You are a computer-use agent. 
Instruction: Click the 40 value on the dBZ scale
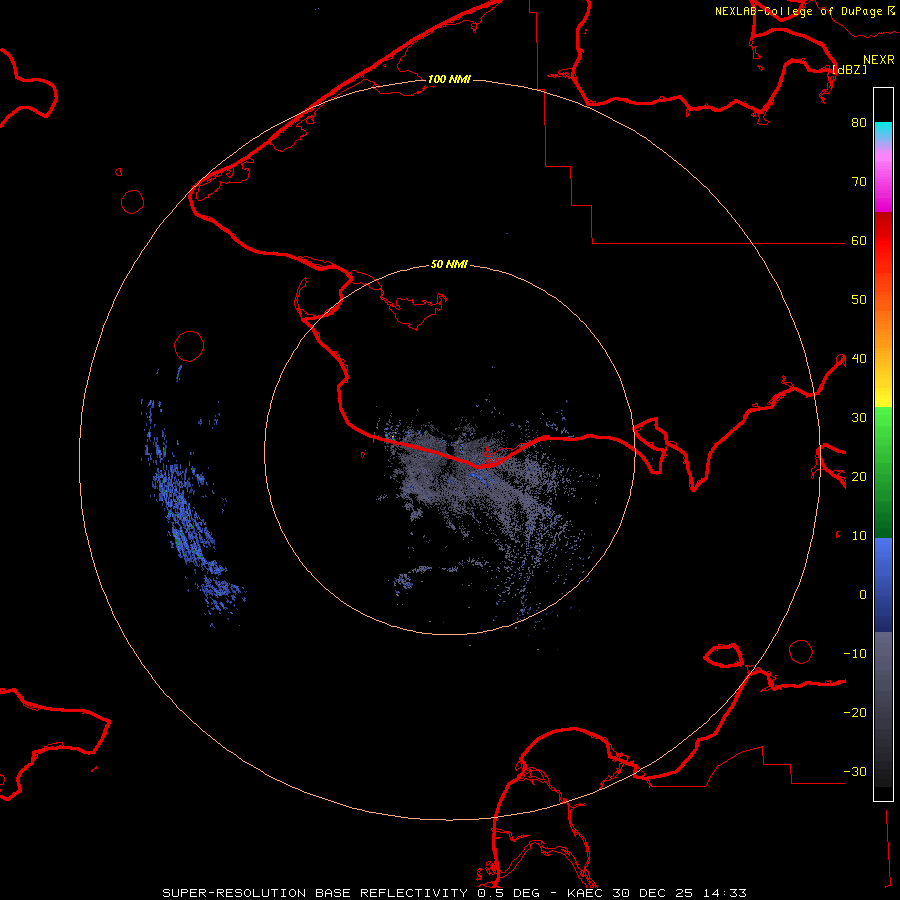(859, 359)
